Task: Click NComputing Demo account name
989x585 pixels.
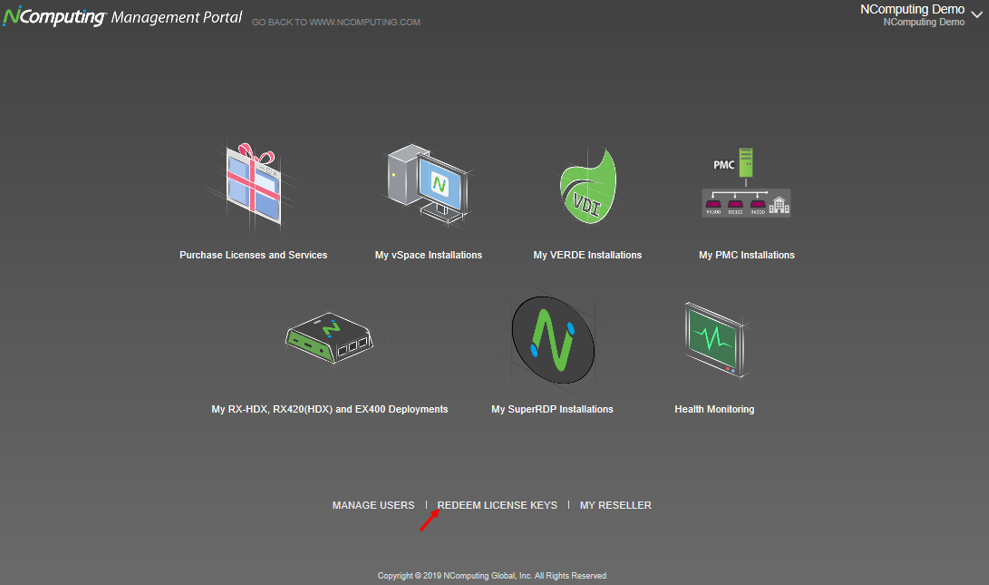Action: (x=912, y=9)
